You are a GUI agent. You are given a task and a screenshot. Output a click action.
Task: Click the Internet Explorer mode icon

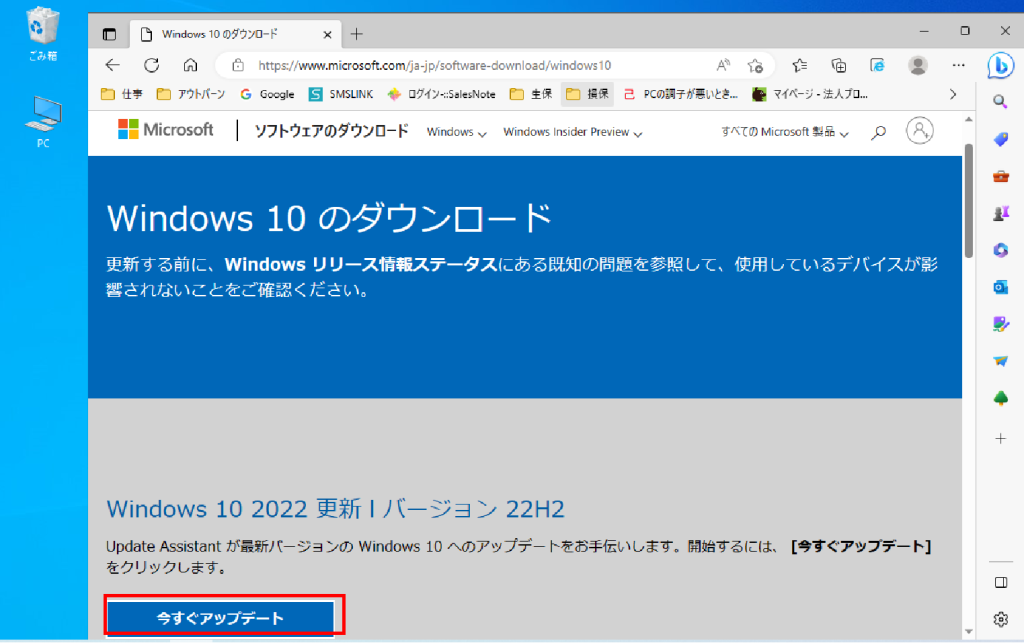877,65
